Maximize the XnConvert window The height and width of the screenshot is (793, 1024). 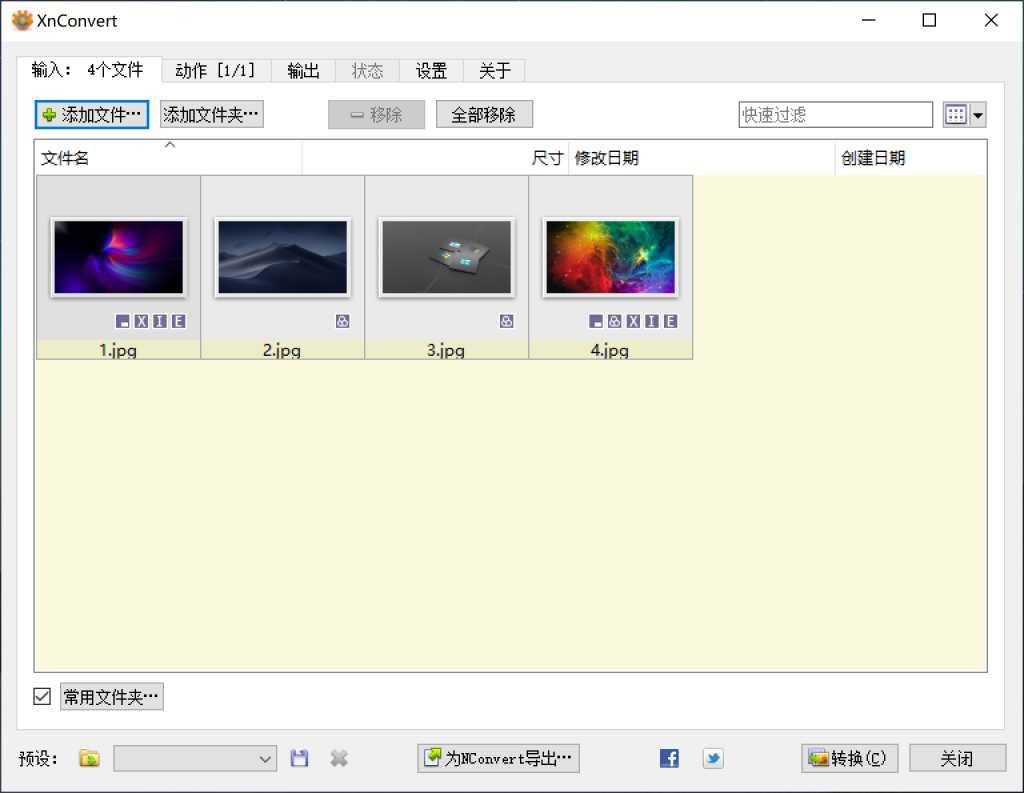[x=929, y=20]
